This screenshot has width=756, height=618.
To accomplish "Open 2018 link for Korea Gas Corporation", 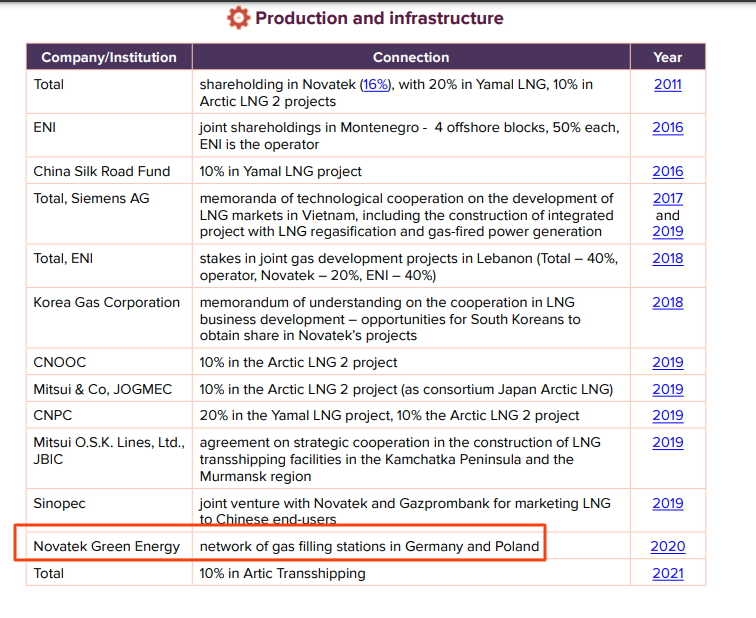I will tap(668, 302).
